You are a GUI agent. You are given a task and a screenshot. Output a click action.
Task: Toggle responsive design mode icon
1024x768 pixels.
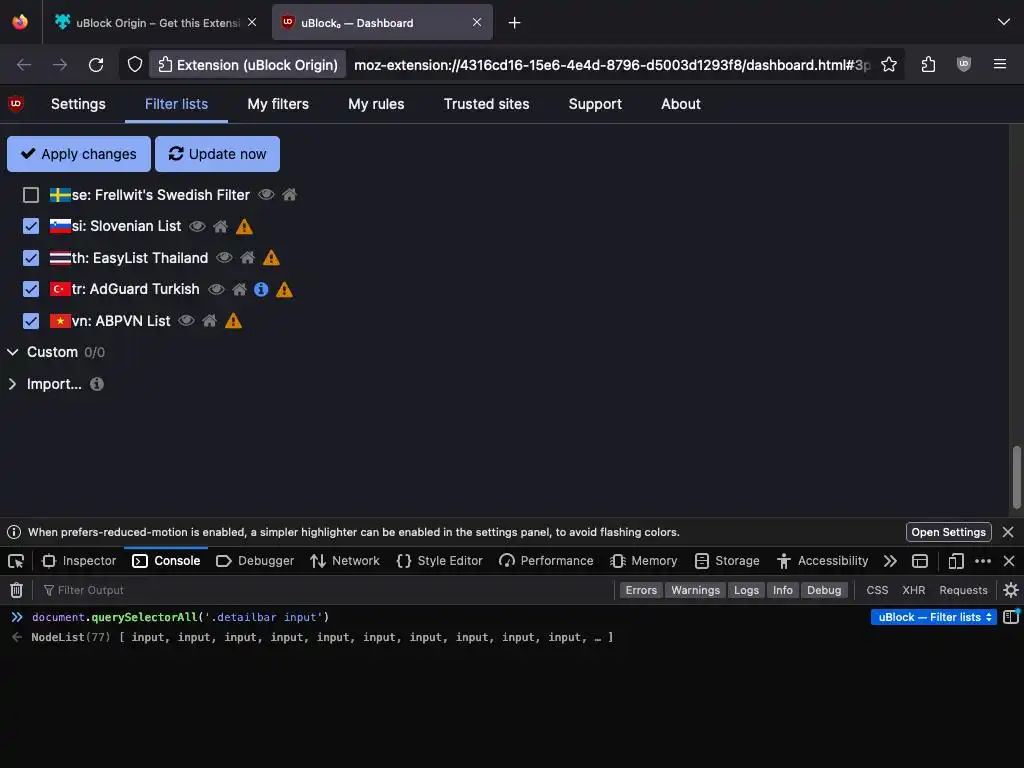(955, 561)
